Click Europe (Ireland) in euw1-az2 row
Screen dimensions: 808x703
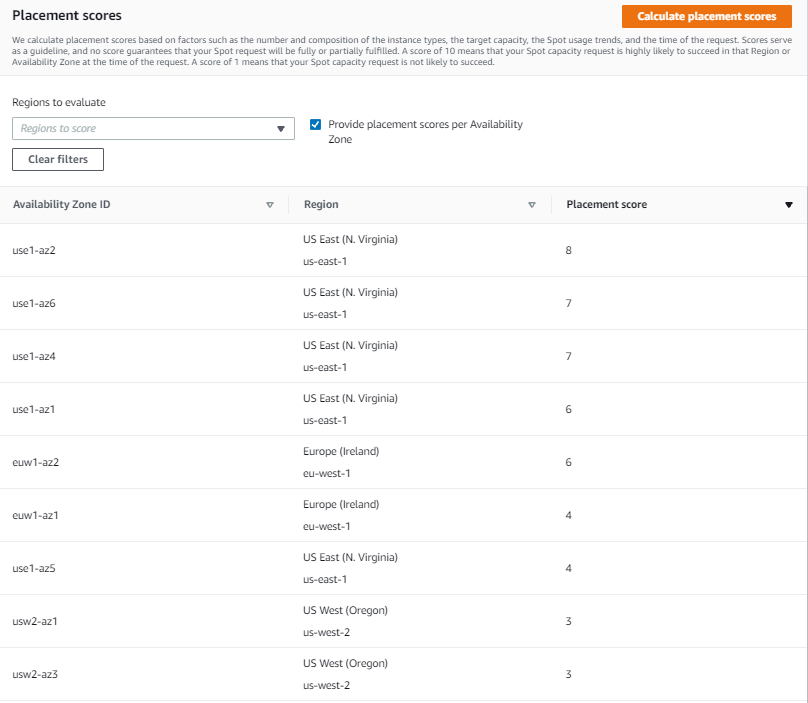pos(341,451)
